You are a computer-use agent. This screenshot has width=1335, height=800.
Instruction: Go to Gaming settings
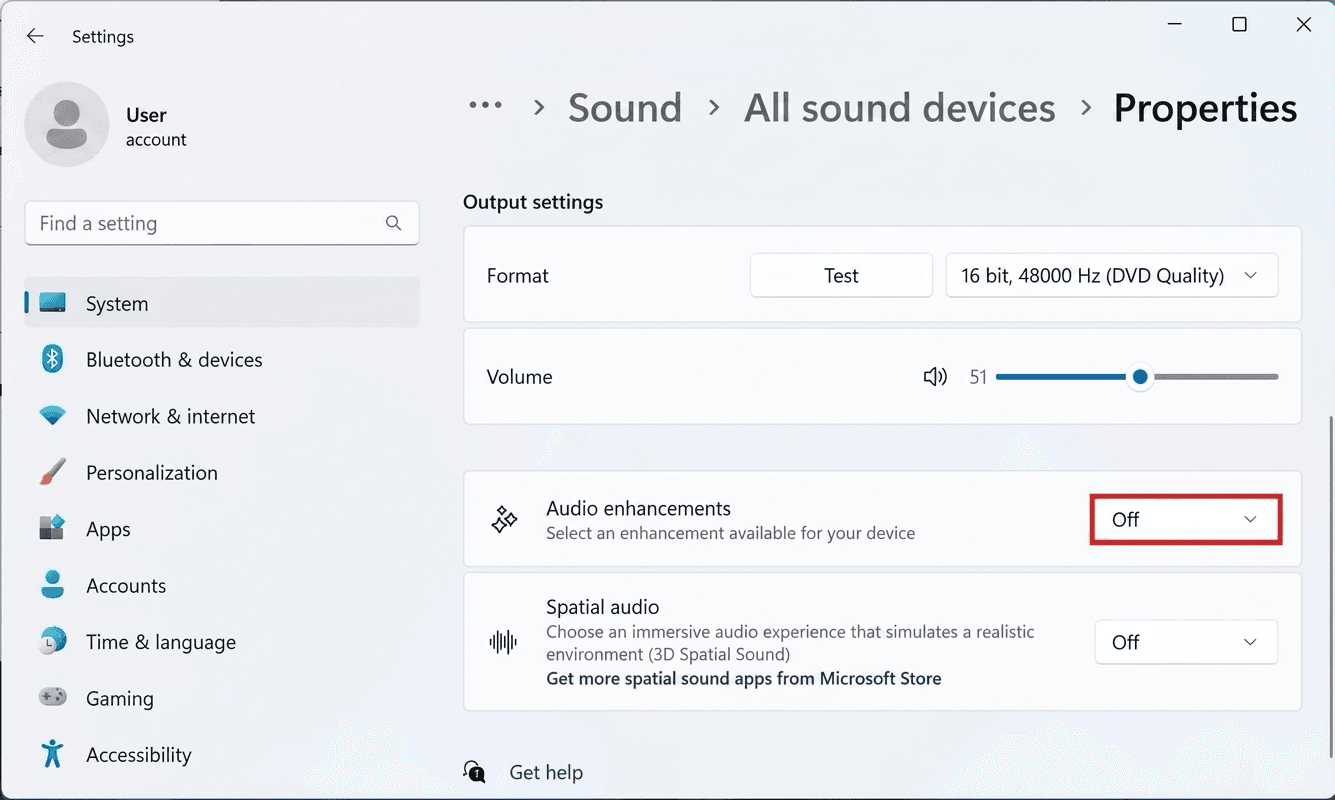pos(222,698)
